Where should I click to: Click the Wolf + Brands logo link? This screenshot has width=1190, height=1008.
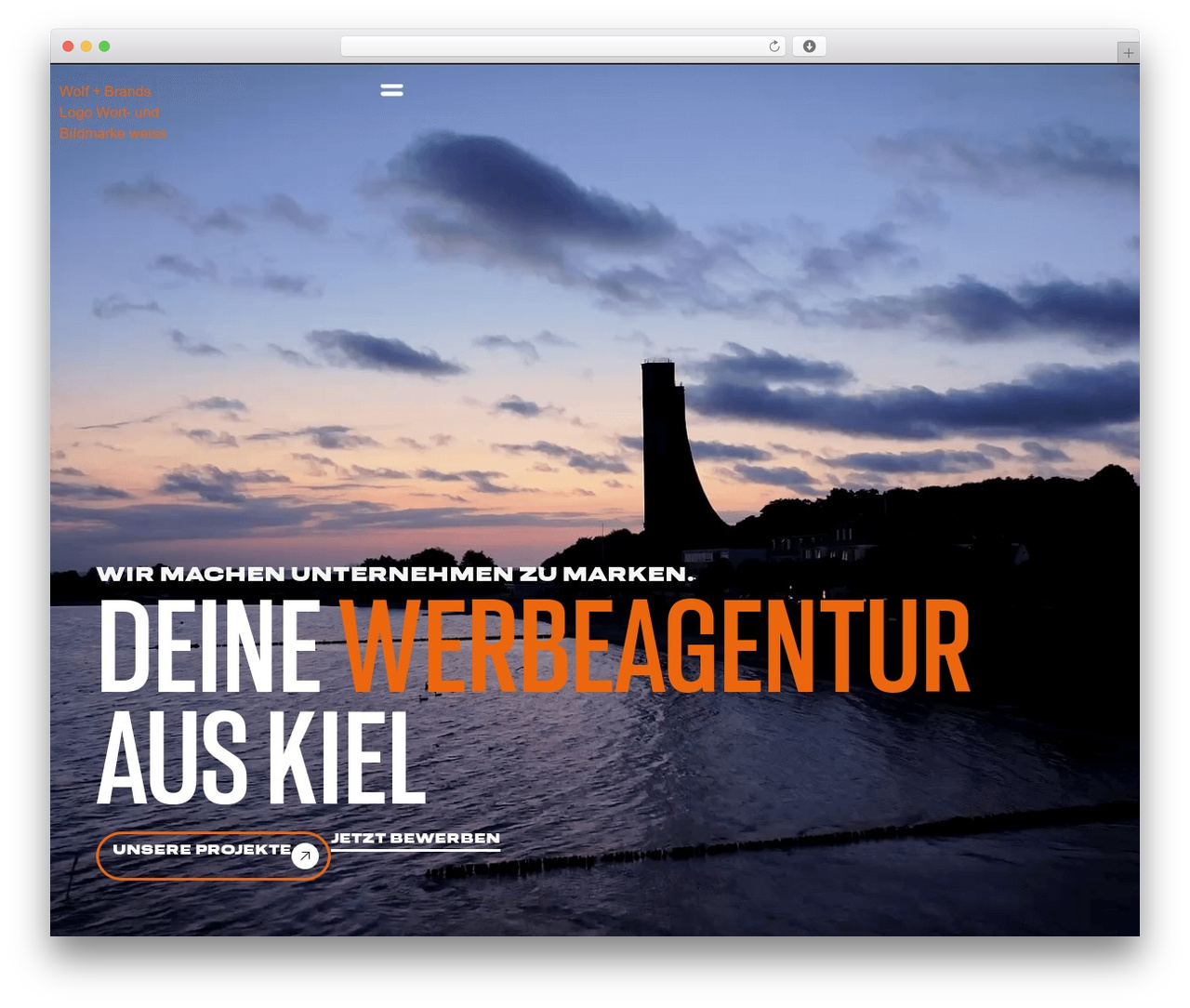(112, 113)
